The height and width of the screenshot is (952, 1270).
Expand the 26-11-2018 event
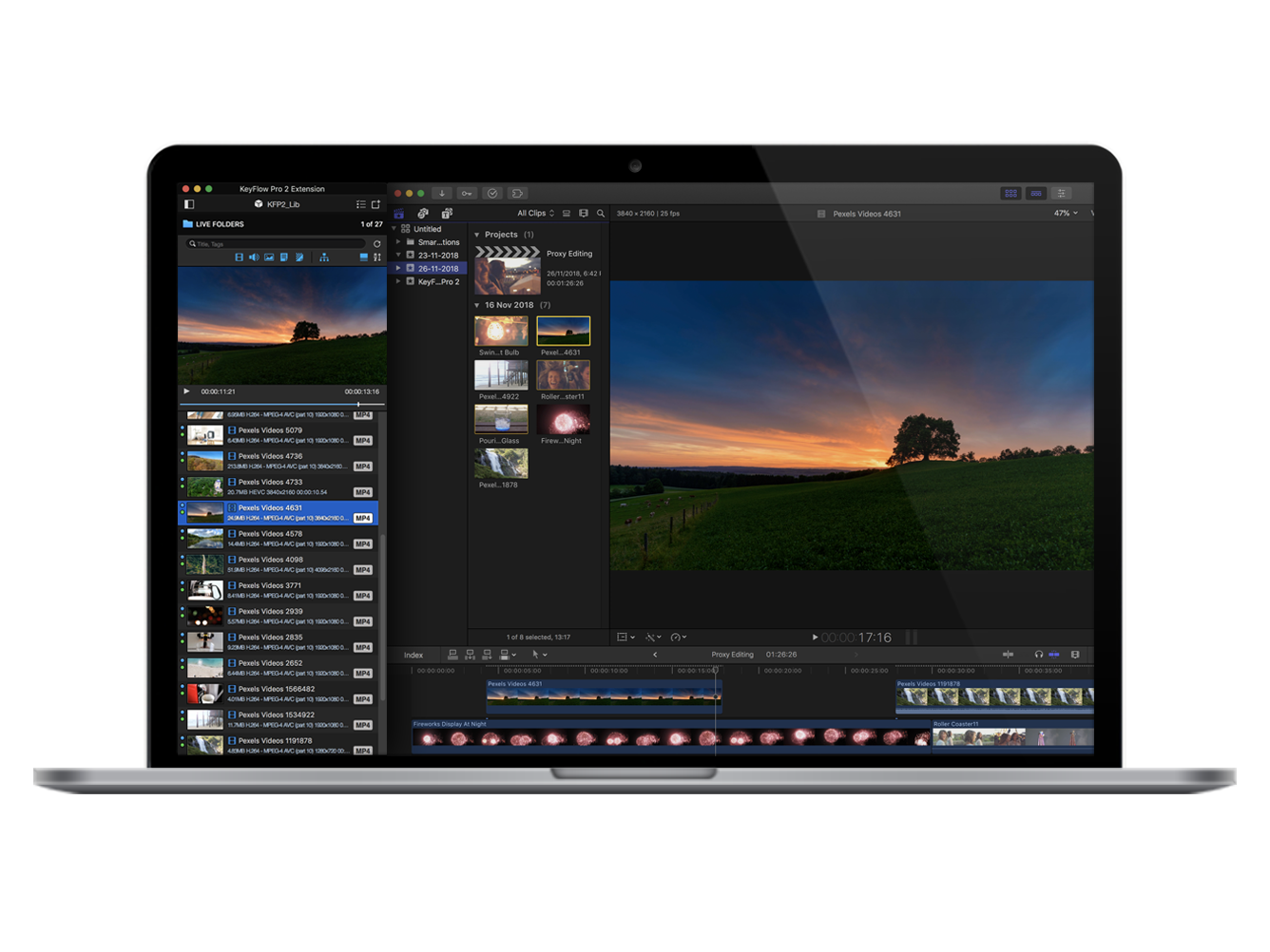coord(399,269)
